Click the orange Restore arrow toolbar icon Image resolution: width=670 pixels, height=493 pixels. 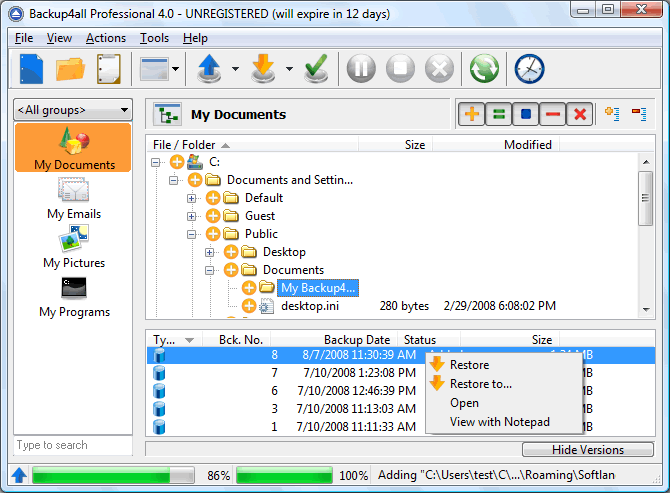point(264,70)
